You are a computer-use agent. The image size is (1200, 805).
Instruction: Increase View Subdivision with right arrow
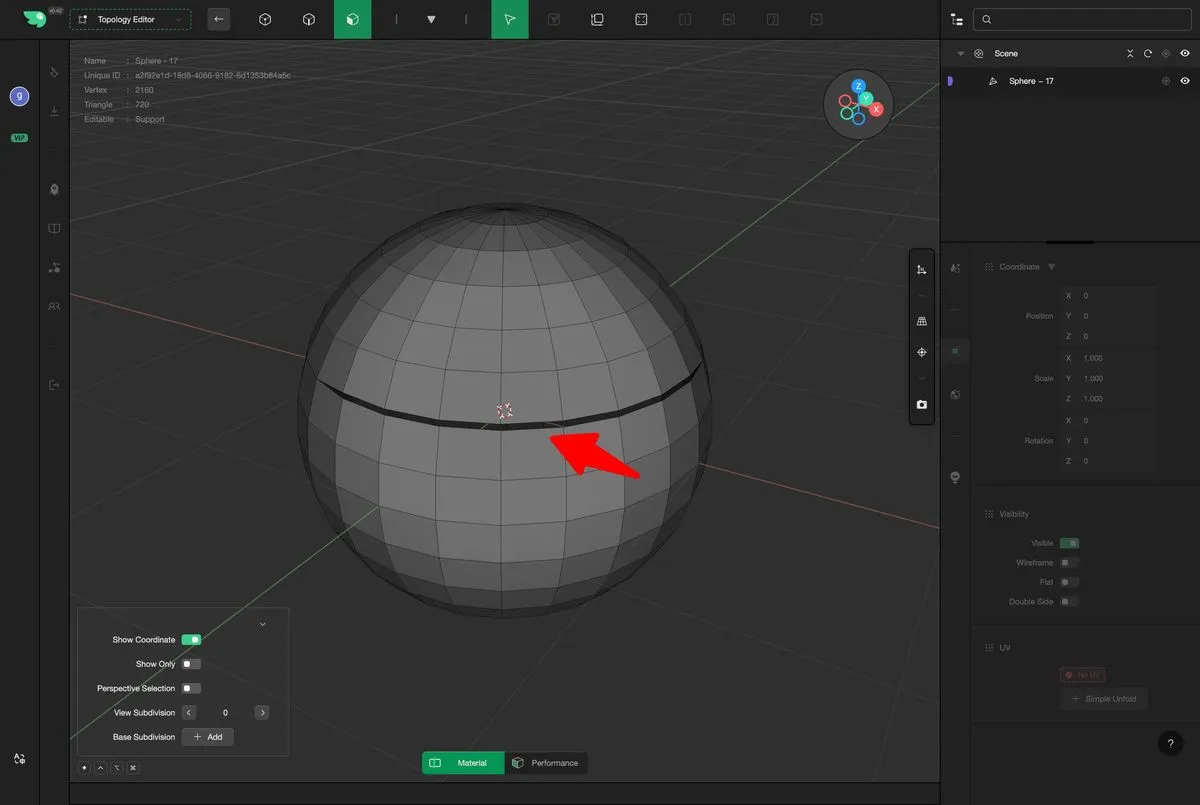[262, 713]
